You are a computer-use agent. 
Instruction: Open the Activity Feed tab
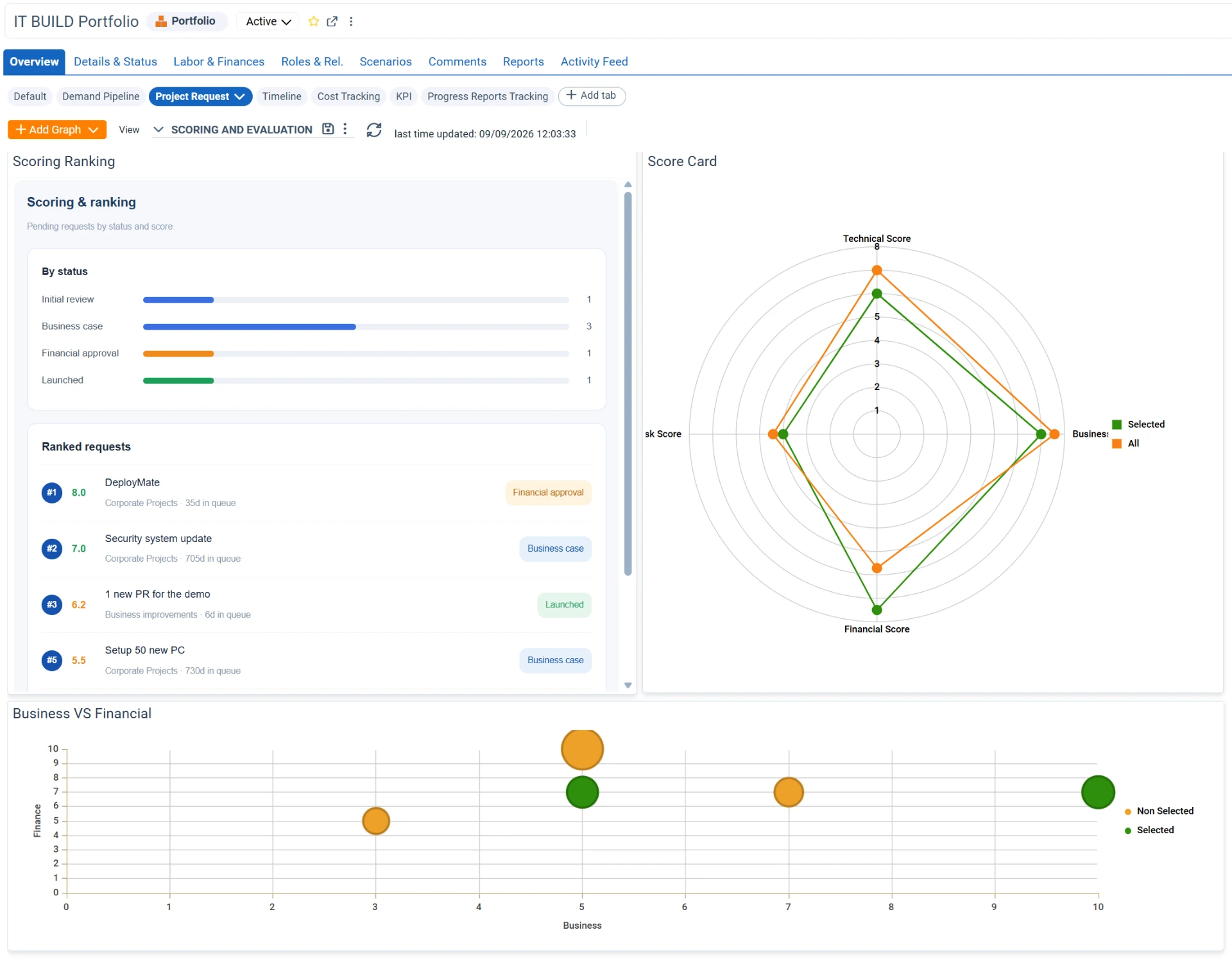click(x=594, y=62)
